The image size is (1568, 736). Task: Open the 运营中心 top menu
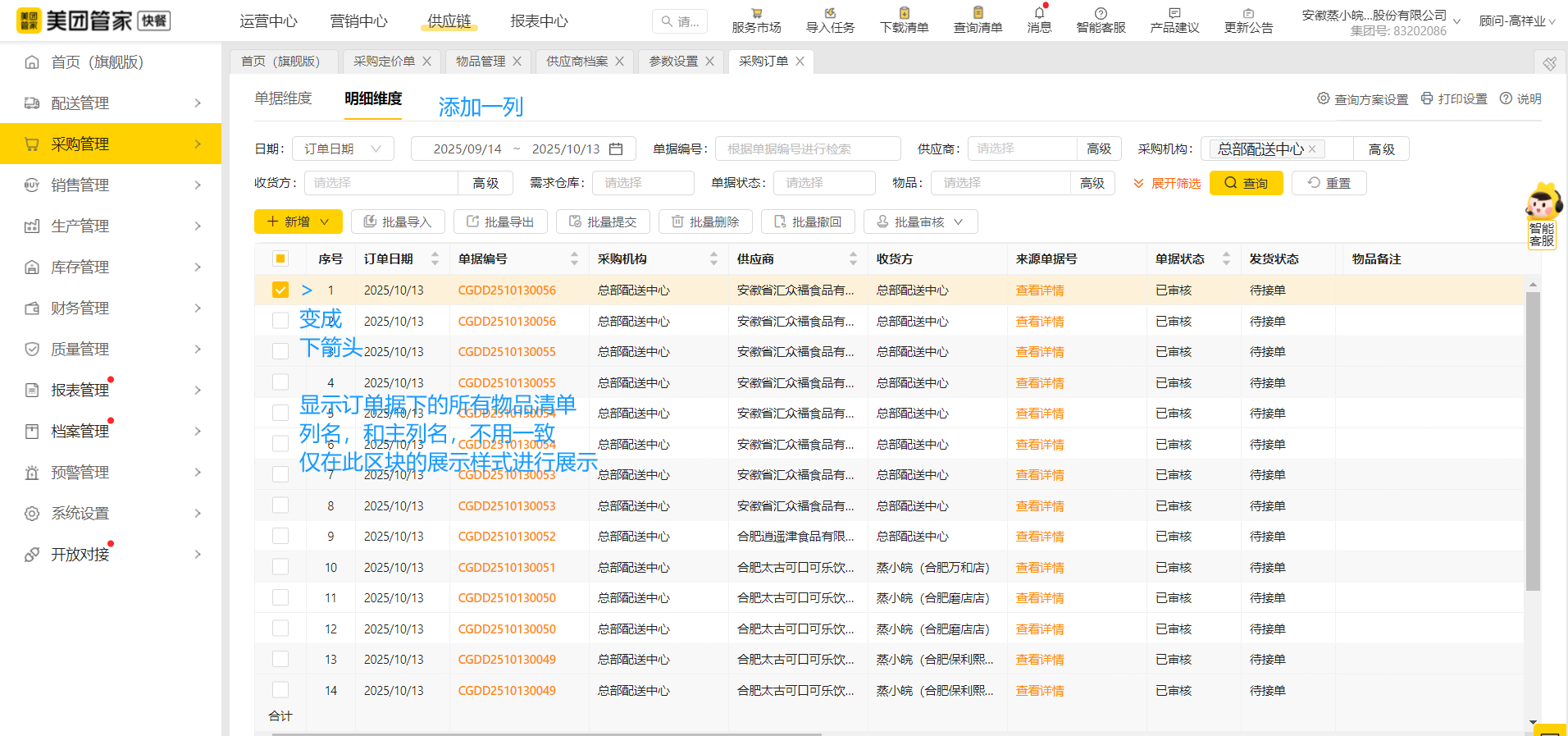[x=268, y=21]
